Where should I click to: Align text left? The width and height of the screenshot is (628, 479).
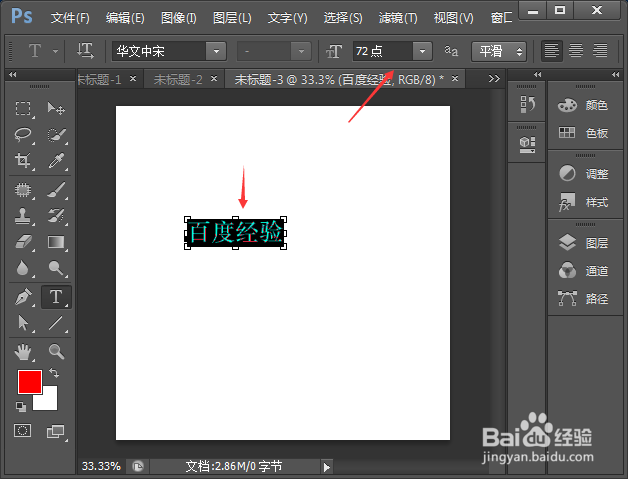pos(552,51)
